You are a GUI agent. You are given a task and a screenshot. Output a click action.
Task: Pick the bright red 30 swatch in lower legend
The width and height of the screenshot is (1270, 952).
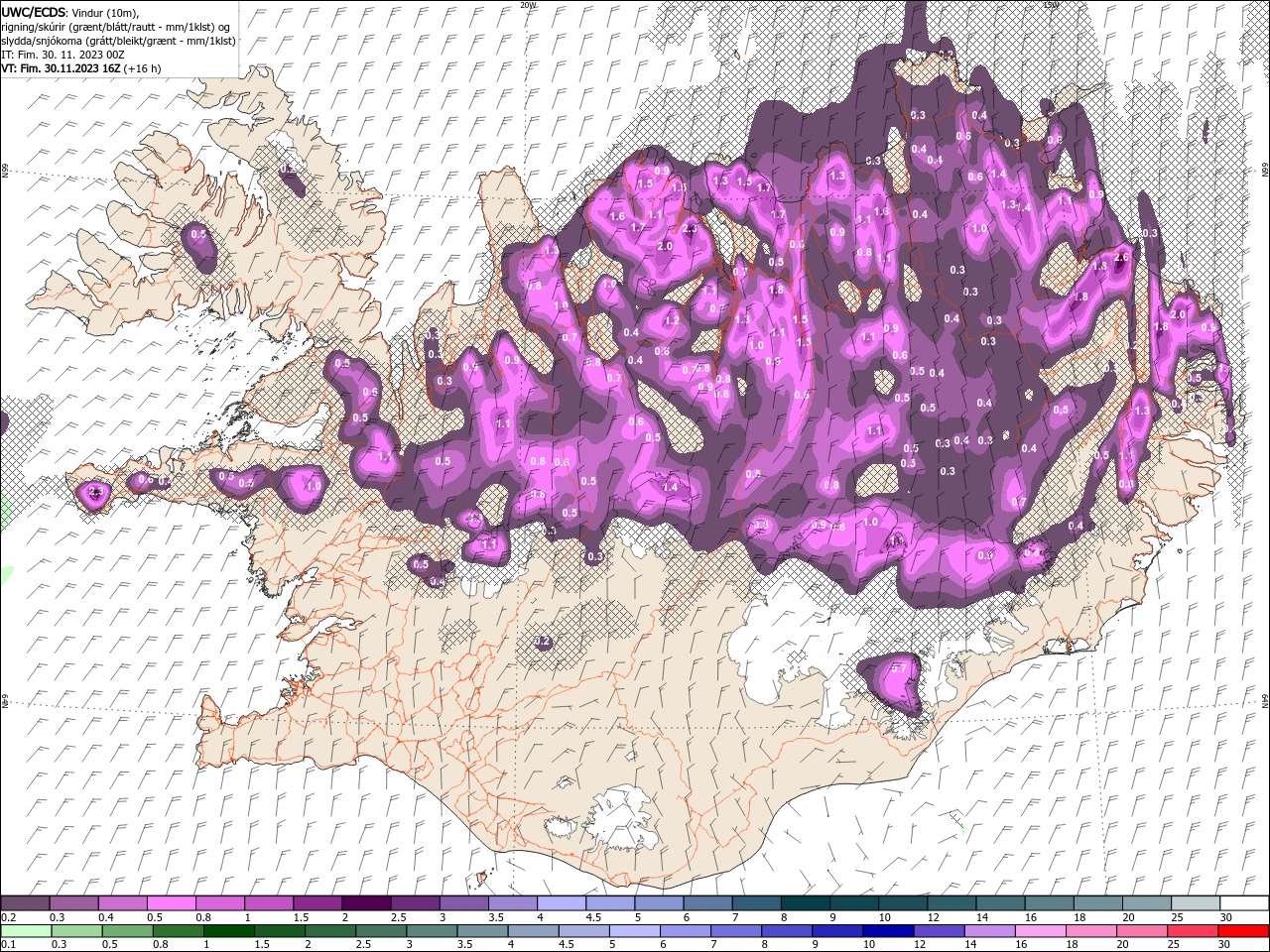pos(1244,932)
